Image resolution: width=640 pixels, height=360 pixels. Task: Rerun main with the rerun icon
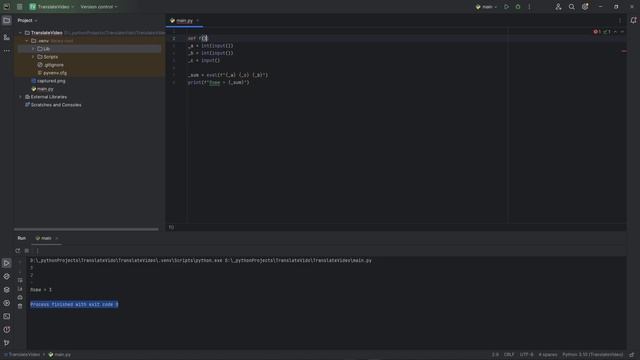click(x=18, y=251)
